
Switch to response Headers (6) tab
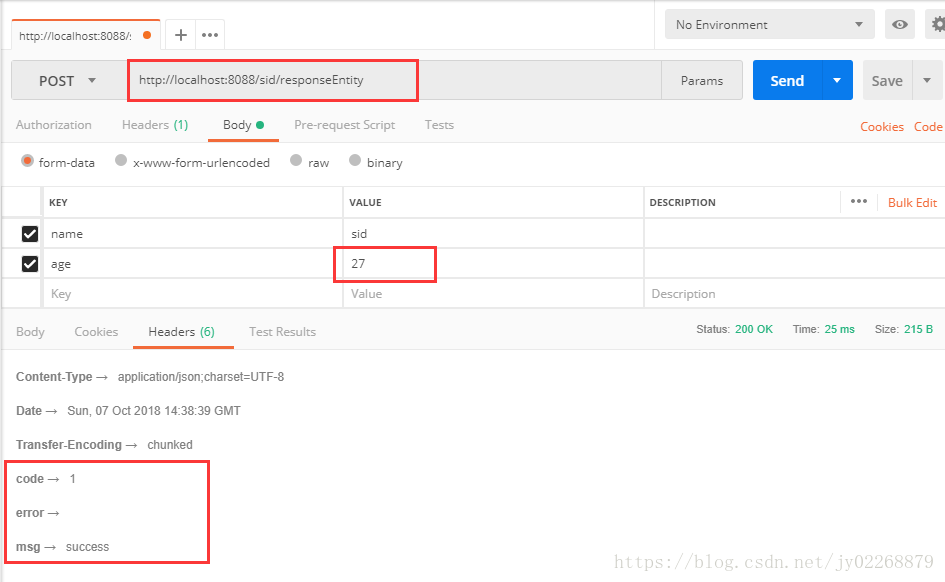(x=181, y=331)
